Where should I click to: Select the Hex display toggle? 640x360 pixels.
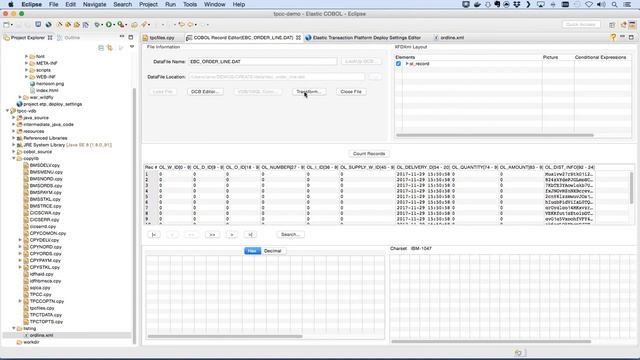(x=252, y=251)
